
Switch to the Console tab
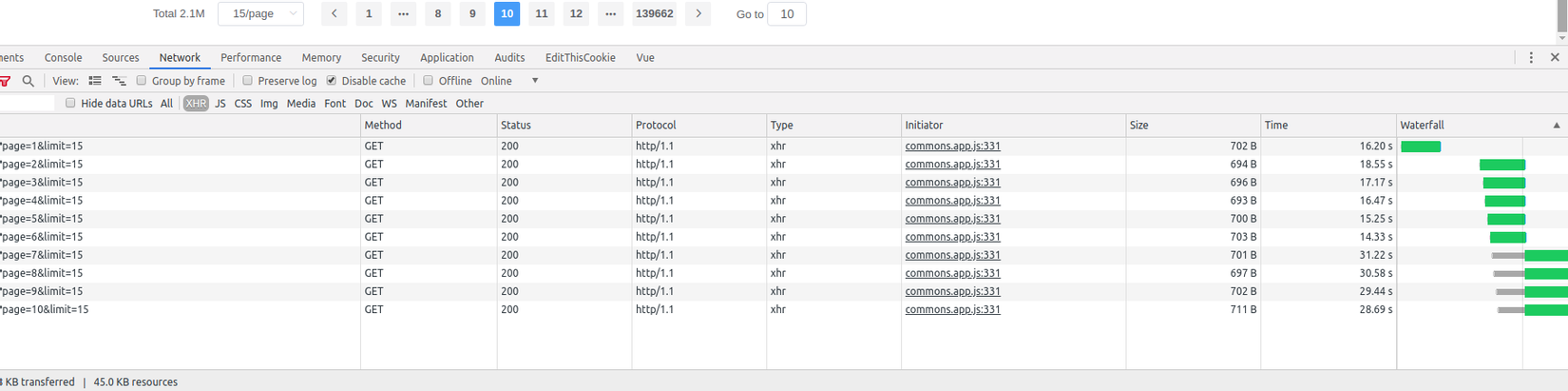tap(63, 58)
